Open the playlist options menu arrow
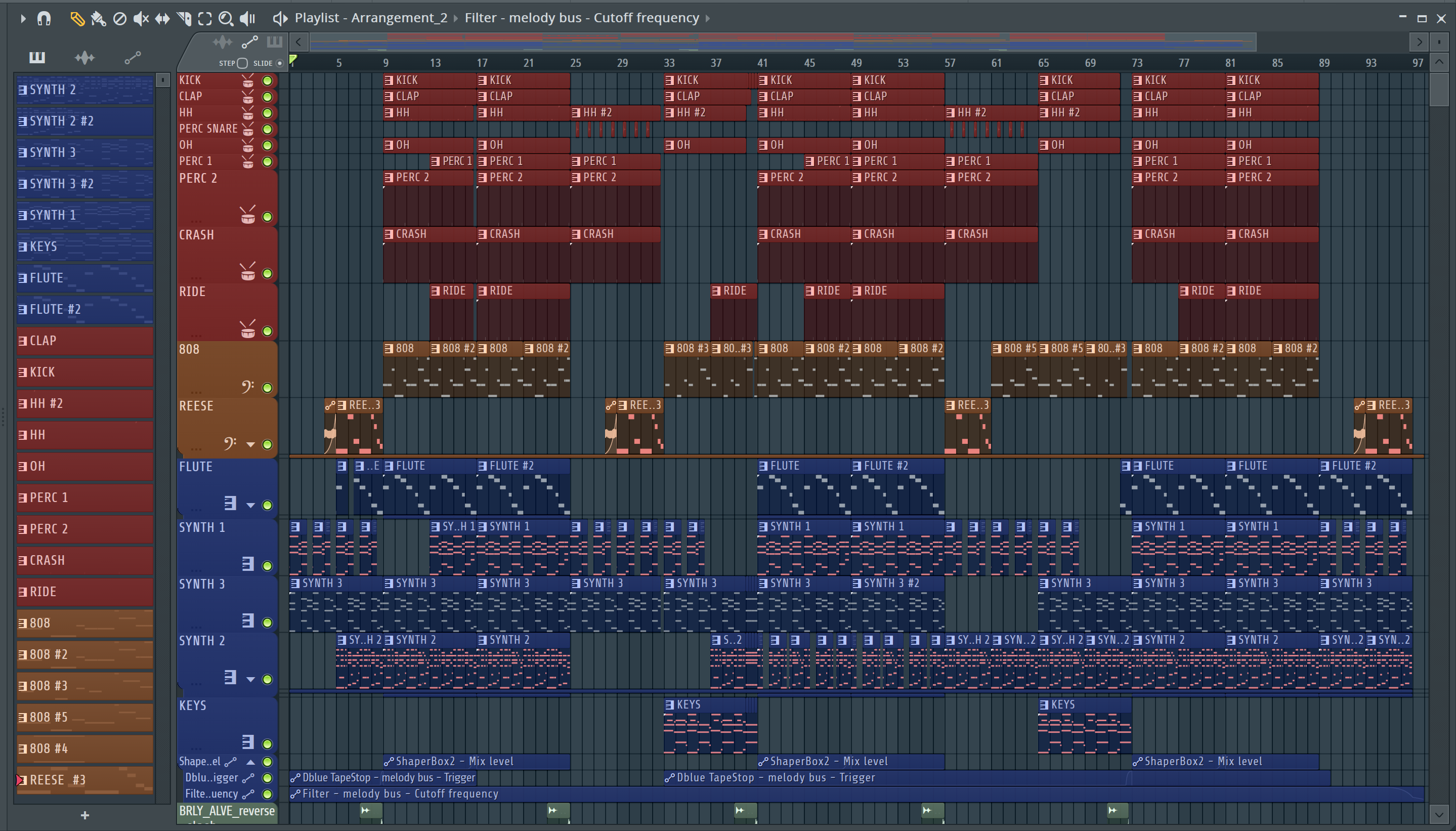This screenshot has height=831, width=1456. pyautogui.click(x=22, y=19)
